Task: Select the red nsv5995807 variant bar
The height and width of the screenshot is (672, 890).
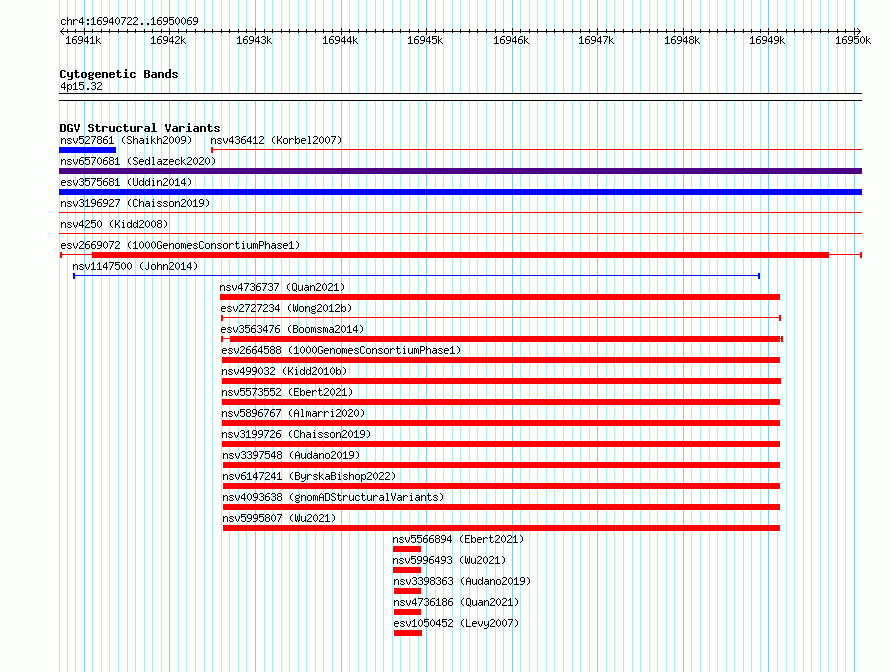Action: (x=501, y=528)
